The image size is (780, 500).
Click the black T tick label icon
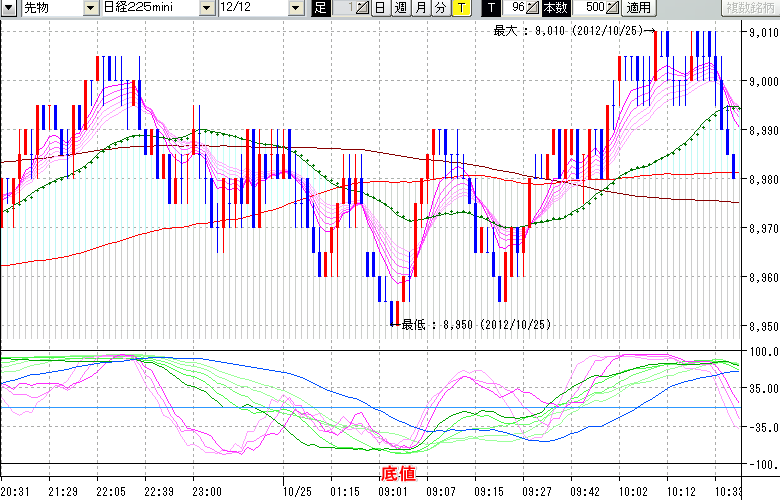pyautogui.click(x=490, y=8)
